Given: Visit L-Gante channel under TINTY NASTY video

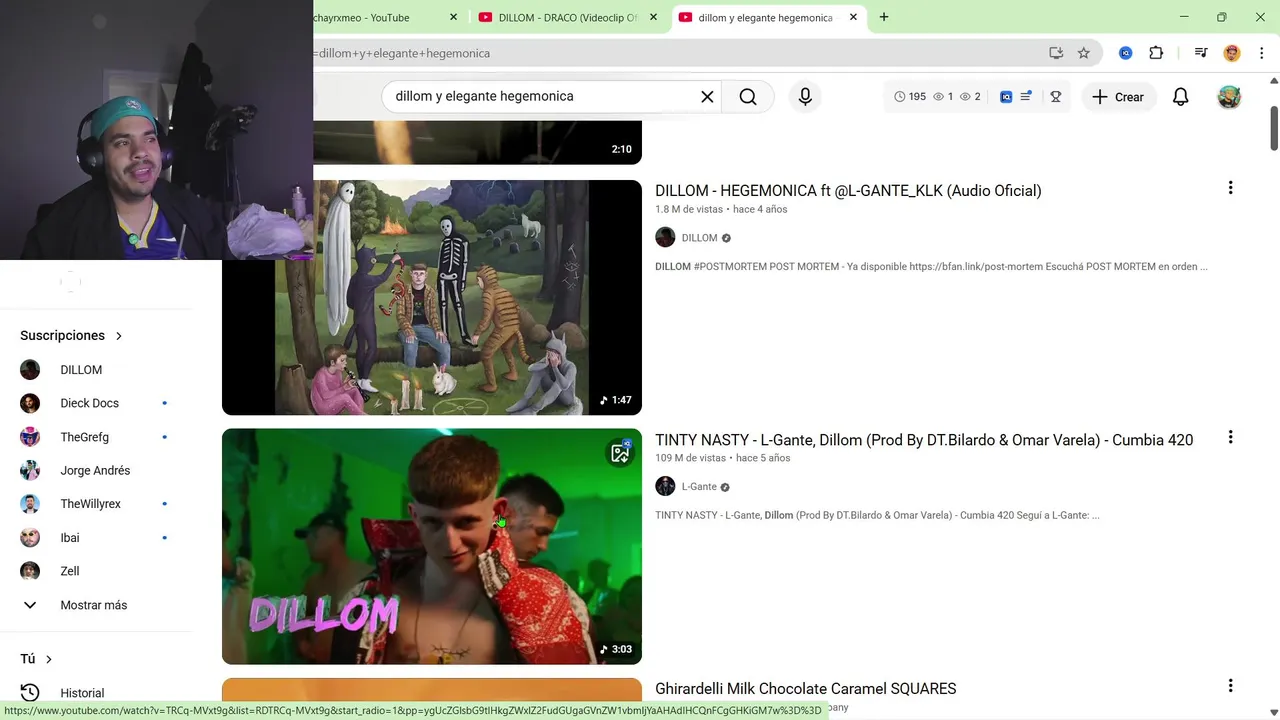Looking at the screenshot, I should 699,487.
